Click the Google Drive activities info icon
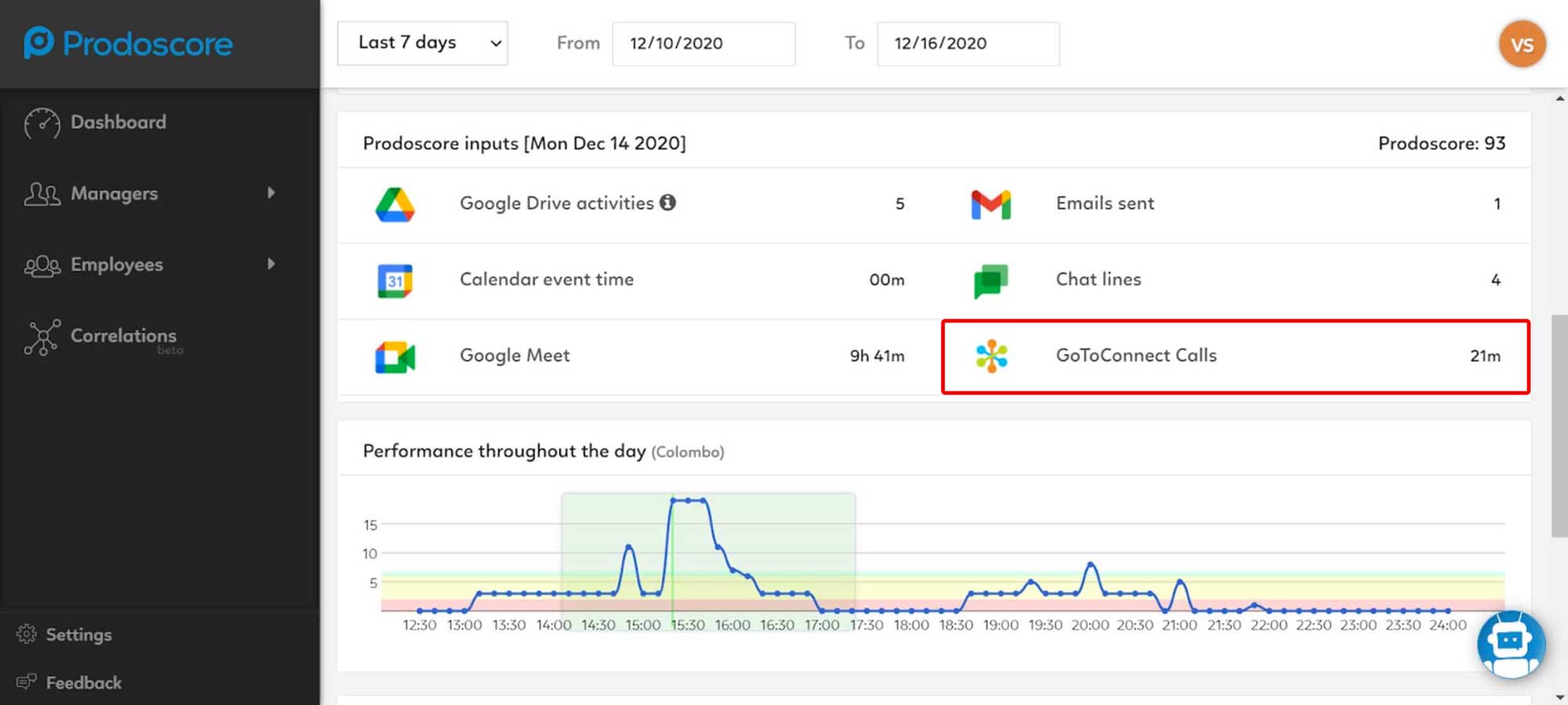This screenshot has width=1568, height=705. coord(667,202)
